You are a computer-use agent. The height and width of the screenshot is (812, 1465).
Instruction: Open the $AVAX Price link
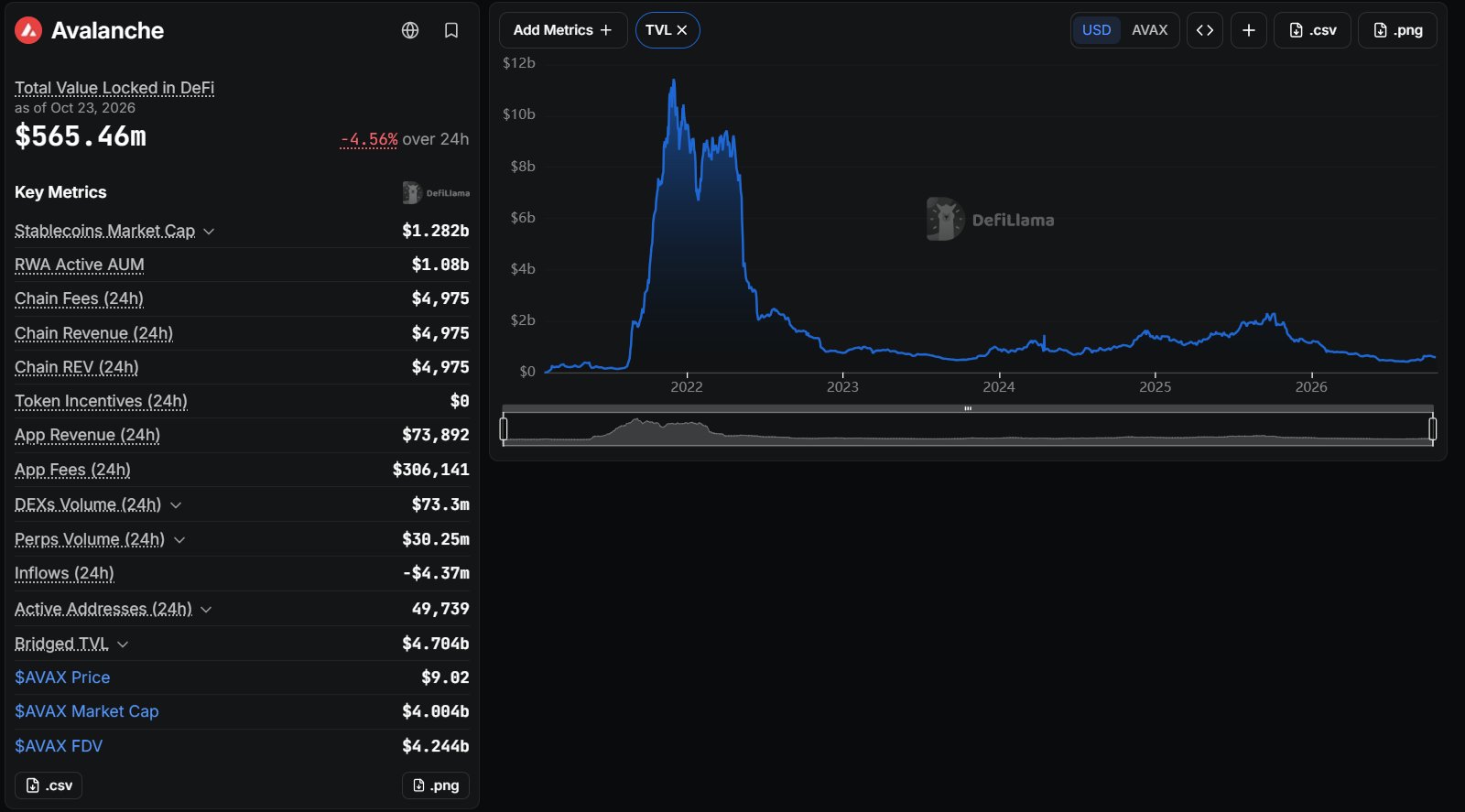click(x=62, y=677)
